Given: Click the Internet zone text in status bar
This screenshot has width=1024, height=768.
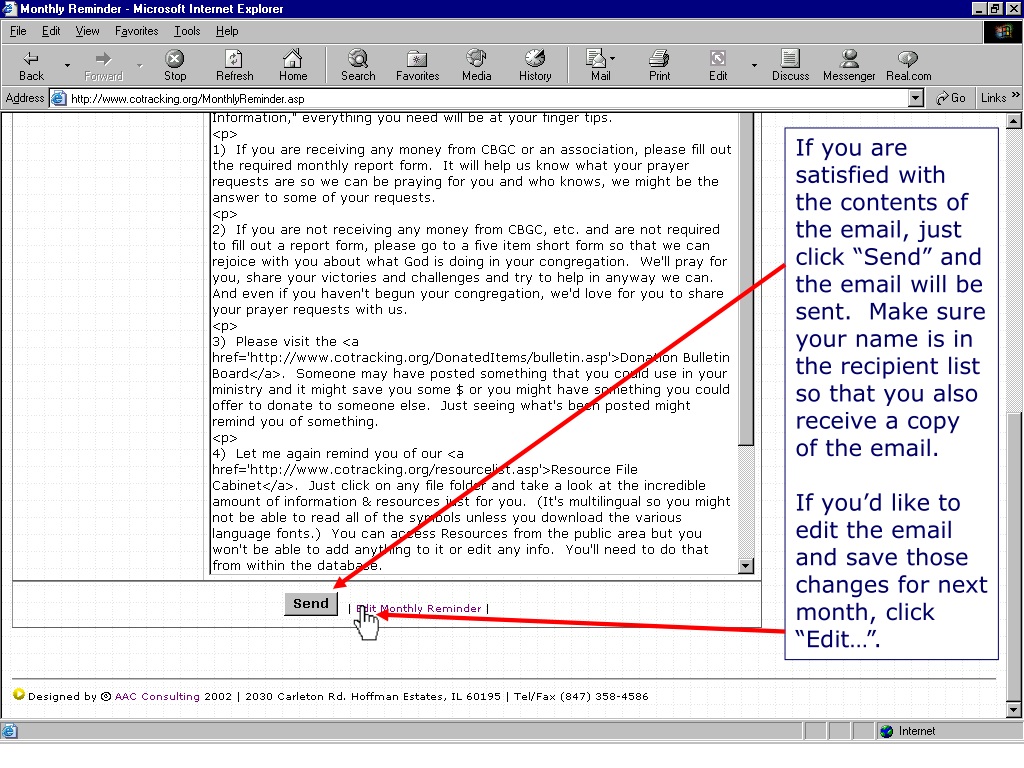Looking at the screenshot, I should point(916,731).
